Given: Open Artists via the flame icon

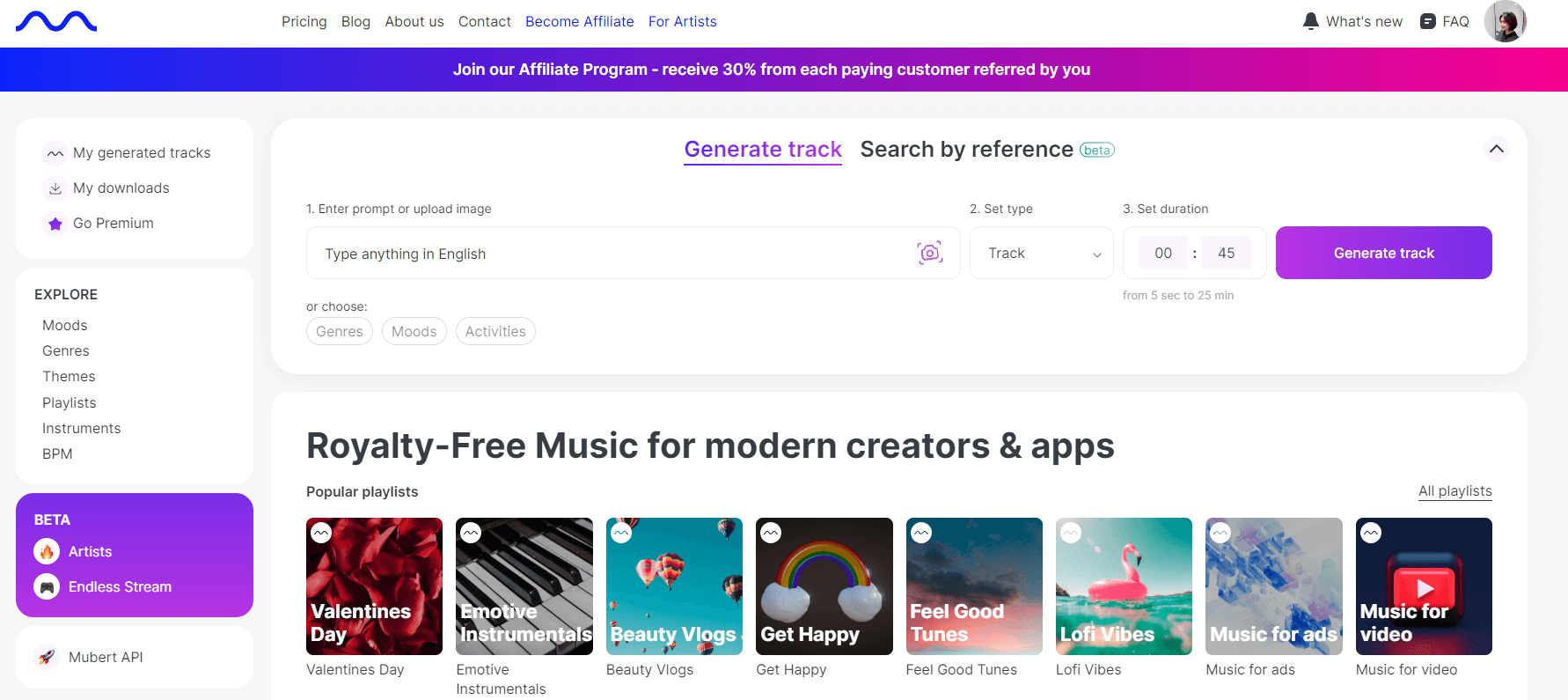Looking at the screenshot, I should click(47, 551).
